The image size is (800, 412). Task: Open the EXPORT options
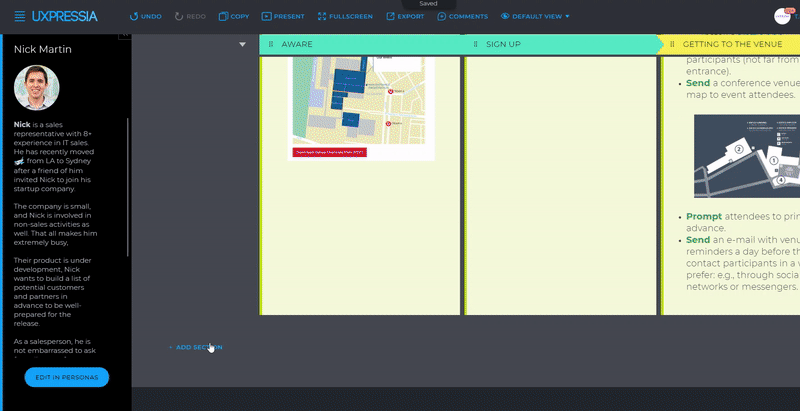click(405, 16)
